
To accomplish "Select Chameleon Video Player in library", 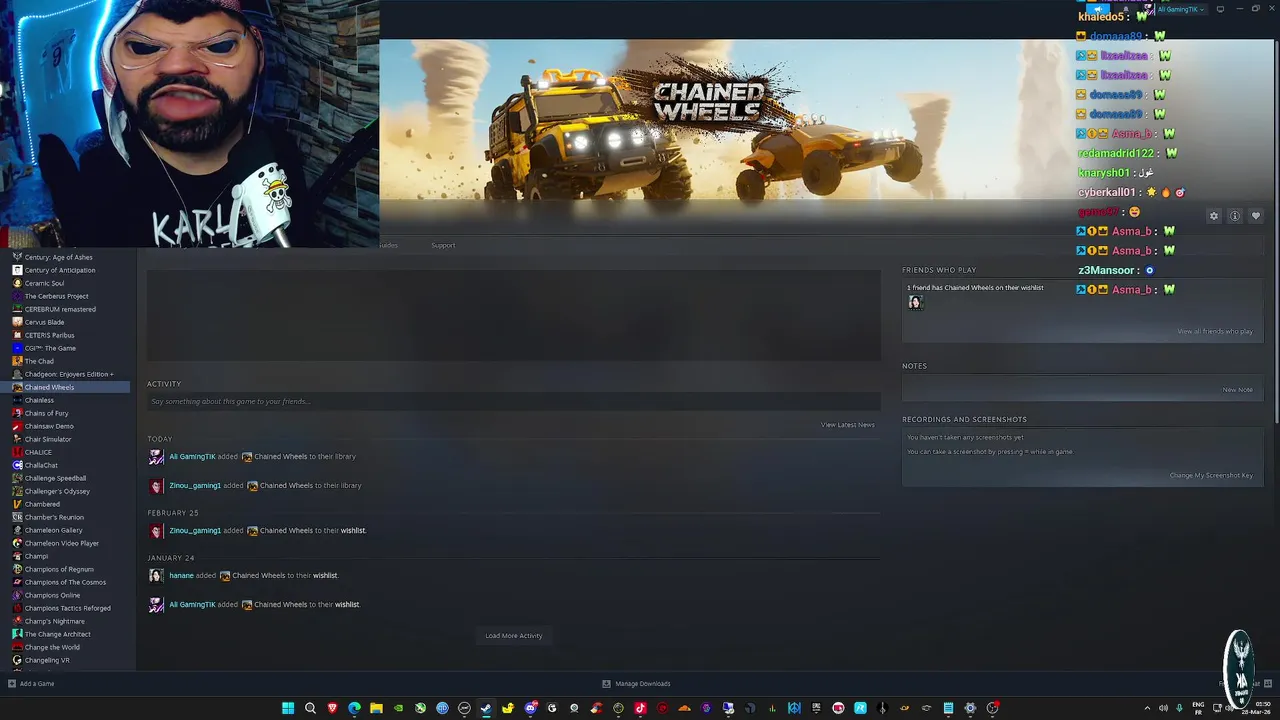I will point(66,543).
